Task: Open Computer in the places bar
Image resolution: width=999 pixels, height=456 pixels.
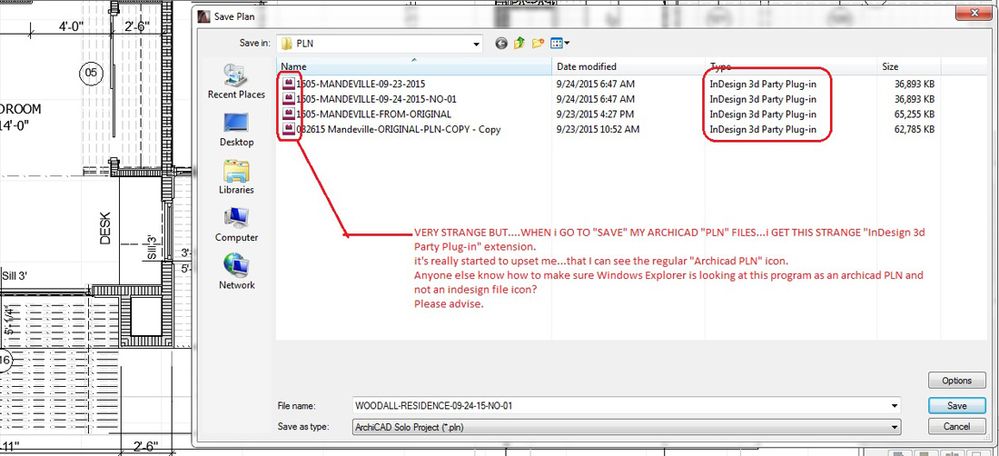Action: 236,225
